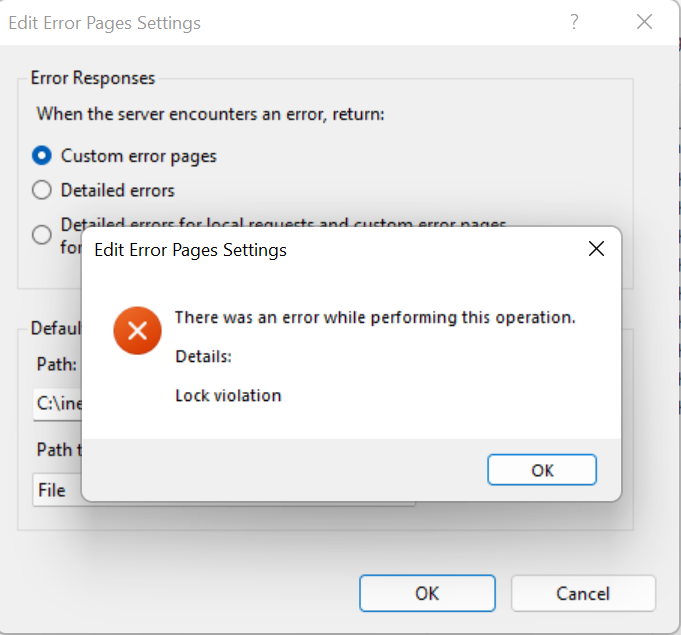Viewport: 681px width, 635px height.
Task: Close the Lock violation popup with X
Action: coord(596,249)
